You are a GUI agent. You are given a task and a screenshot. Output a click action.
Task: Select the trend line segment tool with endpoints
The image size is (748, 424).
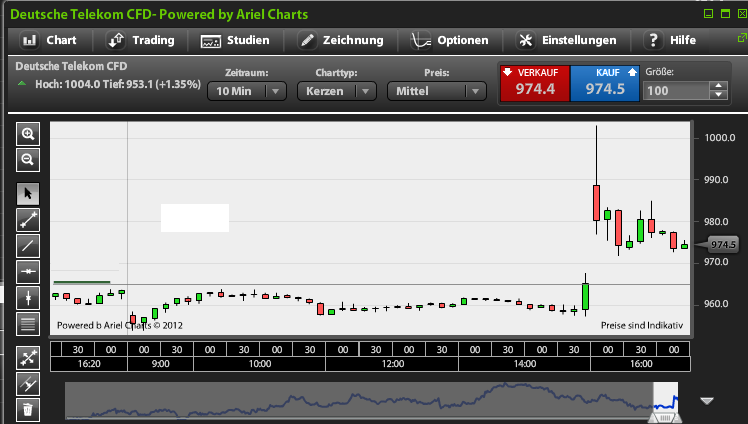pos(28,220)
